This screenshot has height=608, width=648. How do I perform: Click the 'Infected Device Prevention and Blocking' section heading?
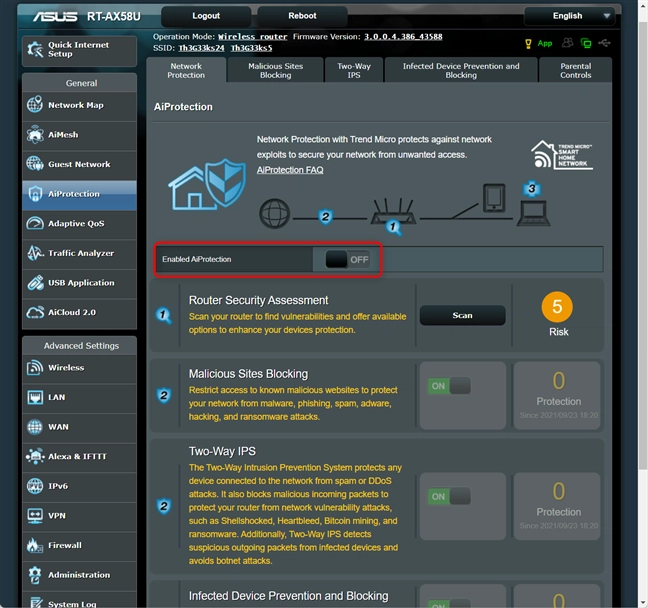(288, 596)
